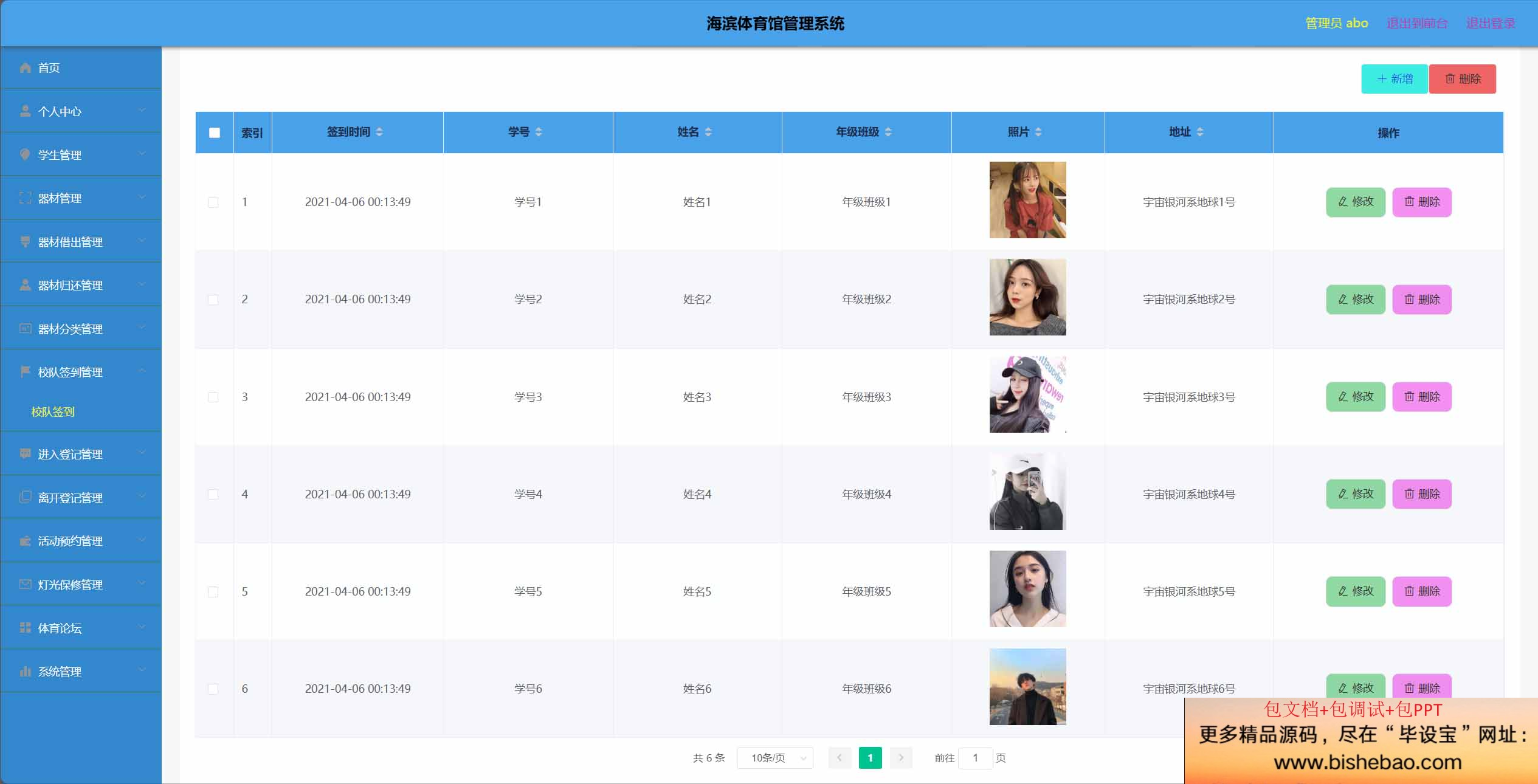Click the icon beside 活动预约管理
This screenshot has height=784, width=1538.
[x=25, y=540]
